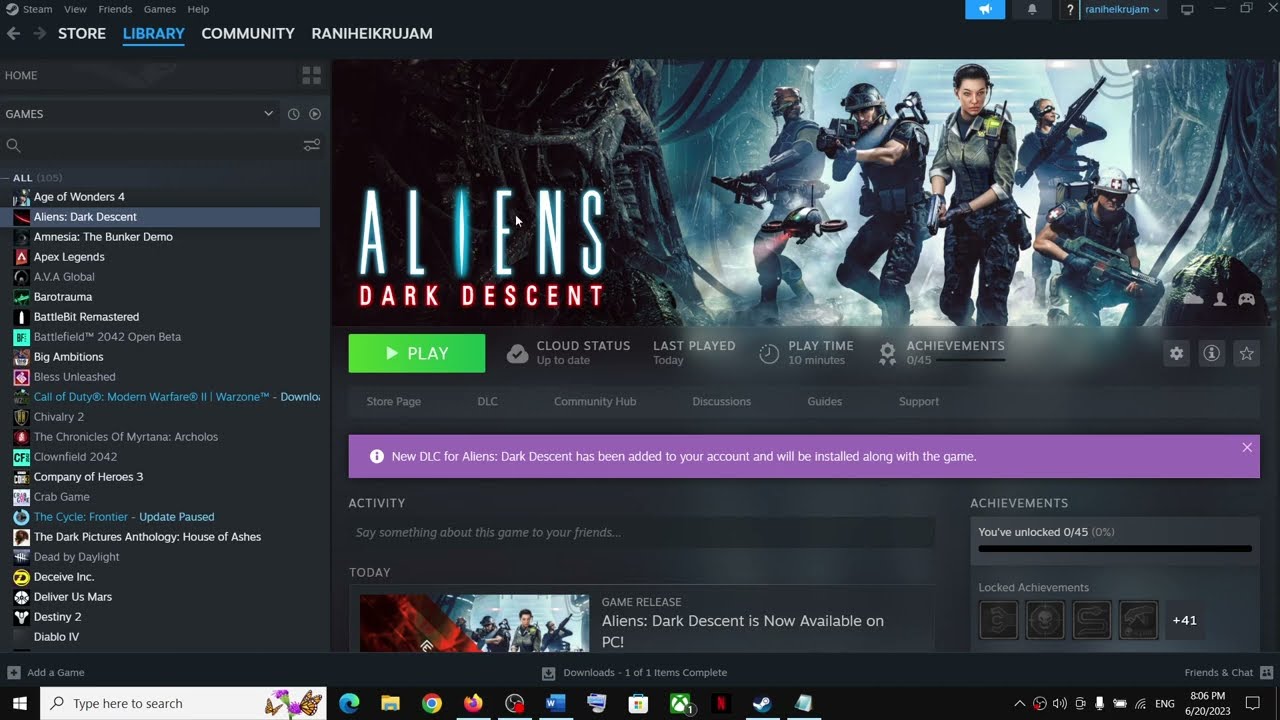Click the Windows Start button
This screenshot has width=1280, height=720.
click(x=19, y=703)
